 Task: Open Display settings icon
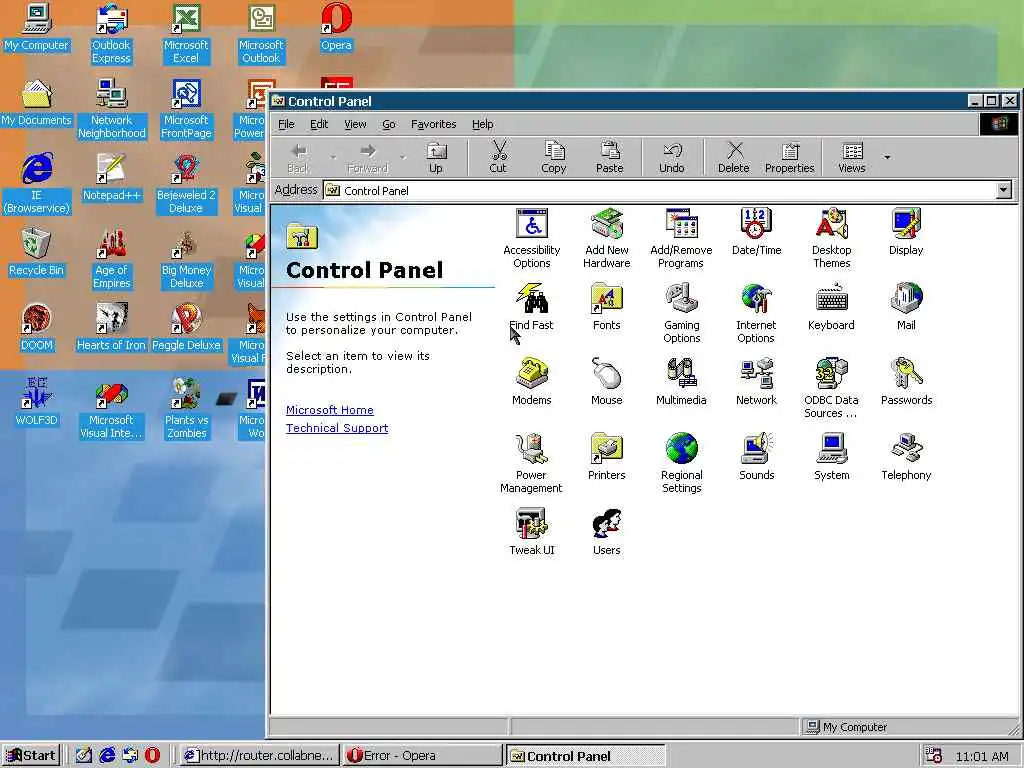pos(906,231)
